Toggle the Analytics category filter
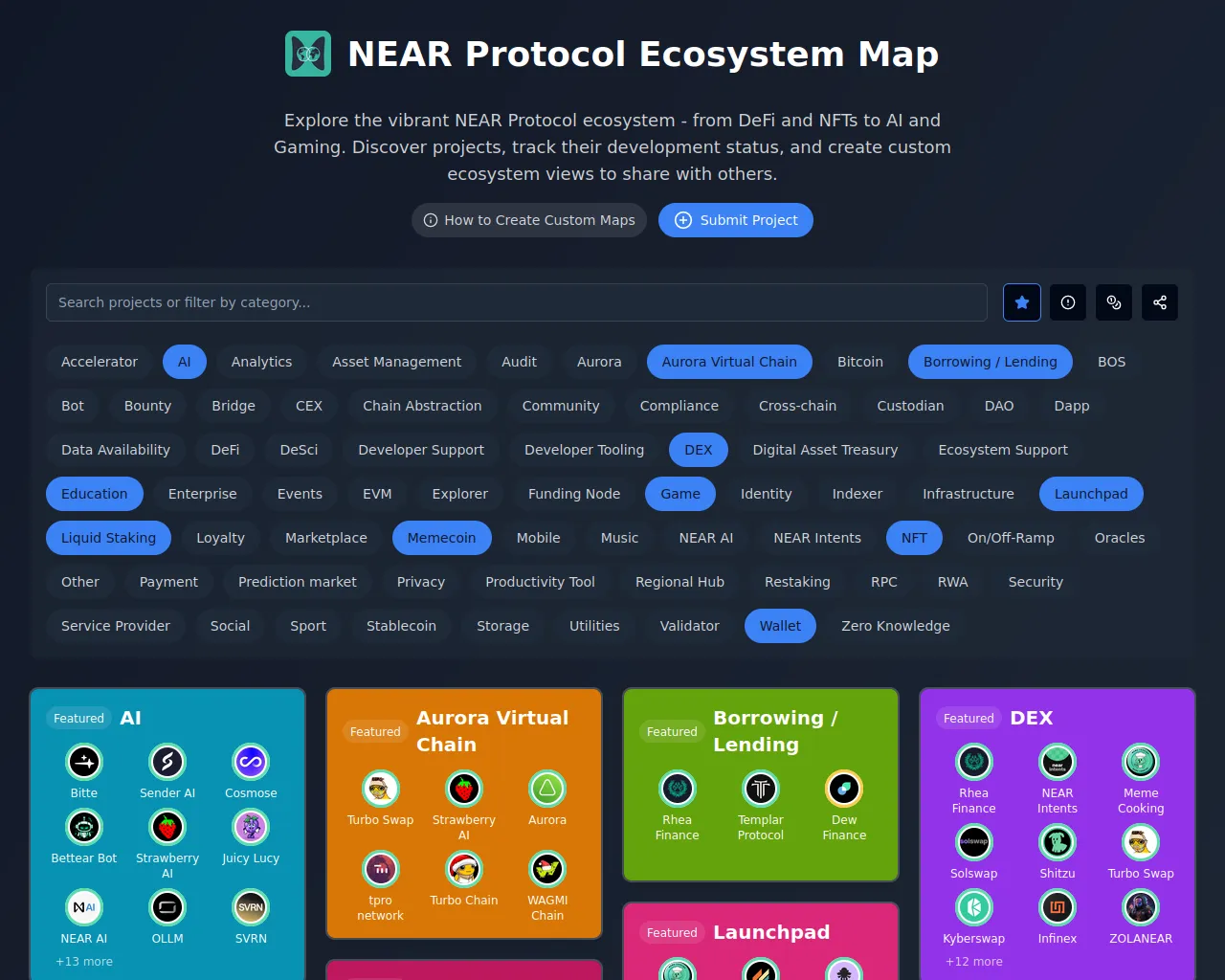Screen dimensions: 1225x980 (261, 362)
